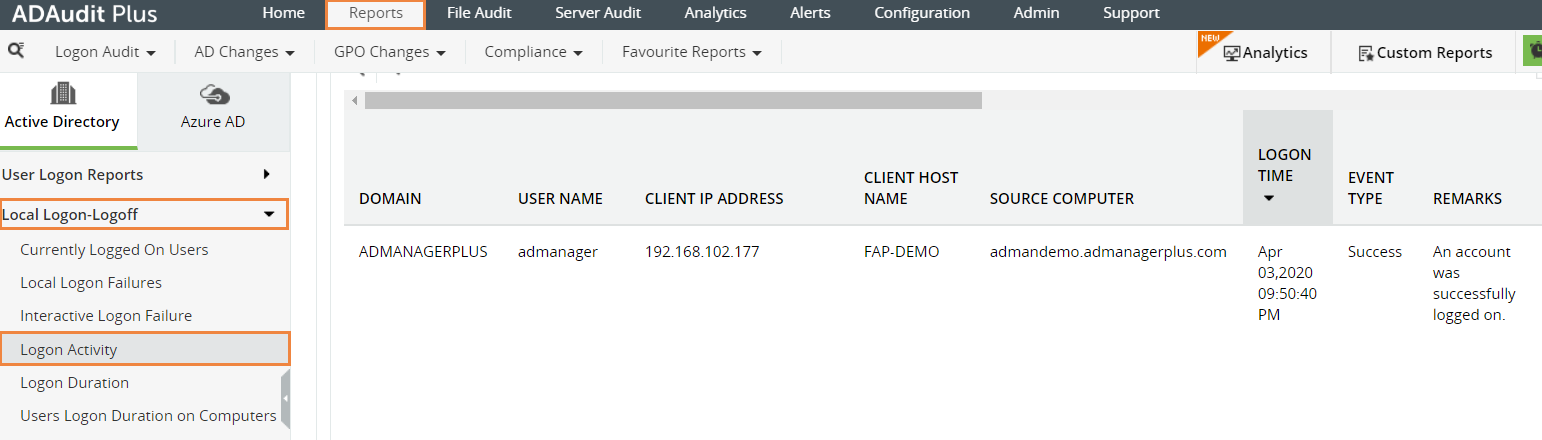Open the Analytics monitor icon
Image resolution: width=1542 pixels, height=440 pixels.
tap(1231, 53)
